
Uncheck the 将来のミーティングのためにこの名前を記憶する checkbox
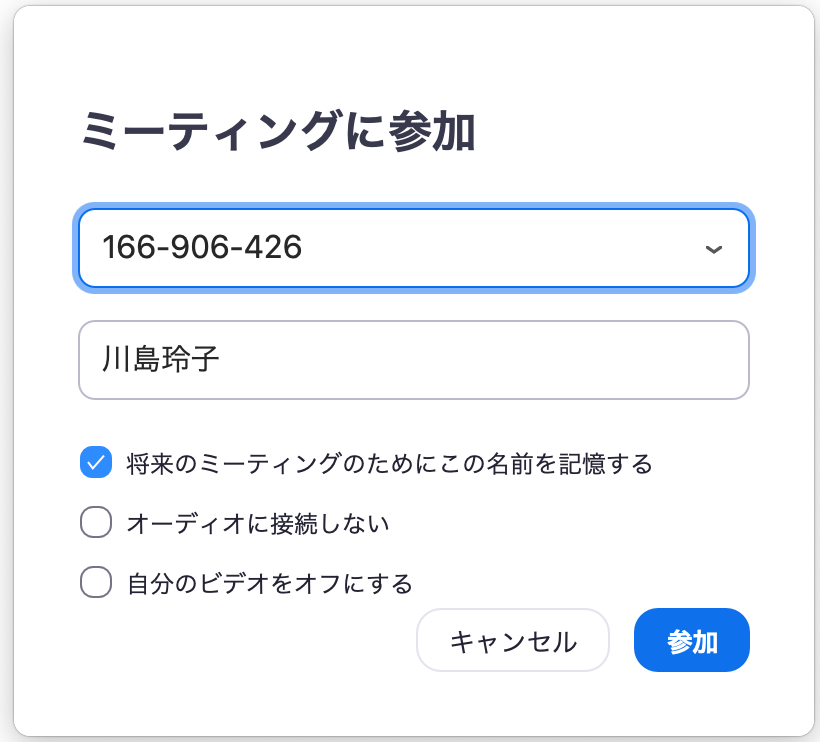pyautogui.click(x=95, y=463)
